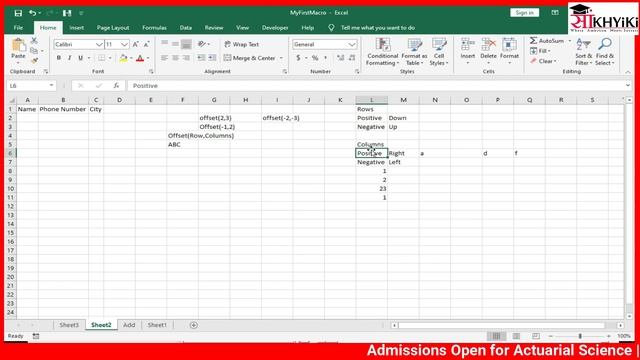Open the font name Calibri dropdown
The height and width of the screenshot is (360, 640).
point(99,44)
